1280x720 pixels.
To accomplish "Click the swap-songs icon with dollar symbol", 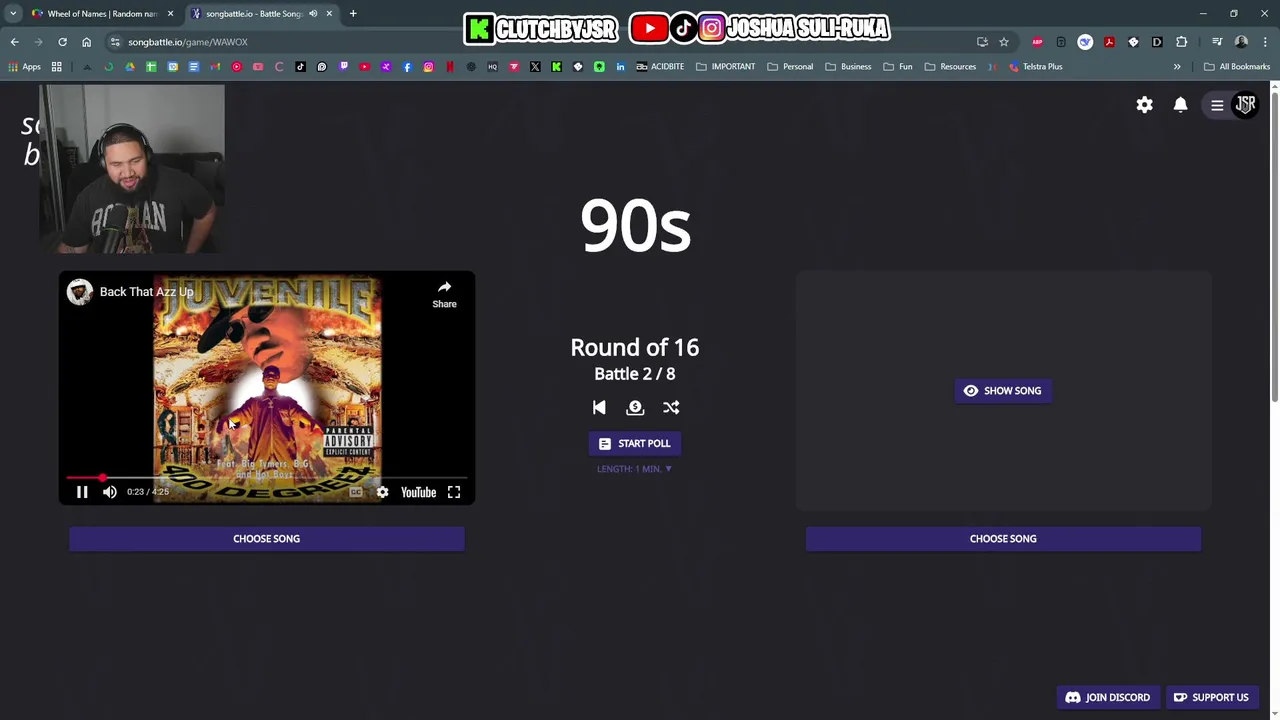I will coord(635,407).
